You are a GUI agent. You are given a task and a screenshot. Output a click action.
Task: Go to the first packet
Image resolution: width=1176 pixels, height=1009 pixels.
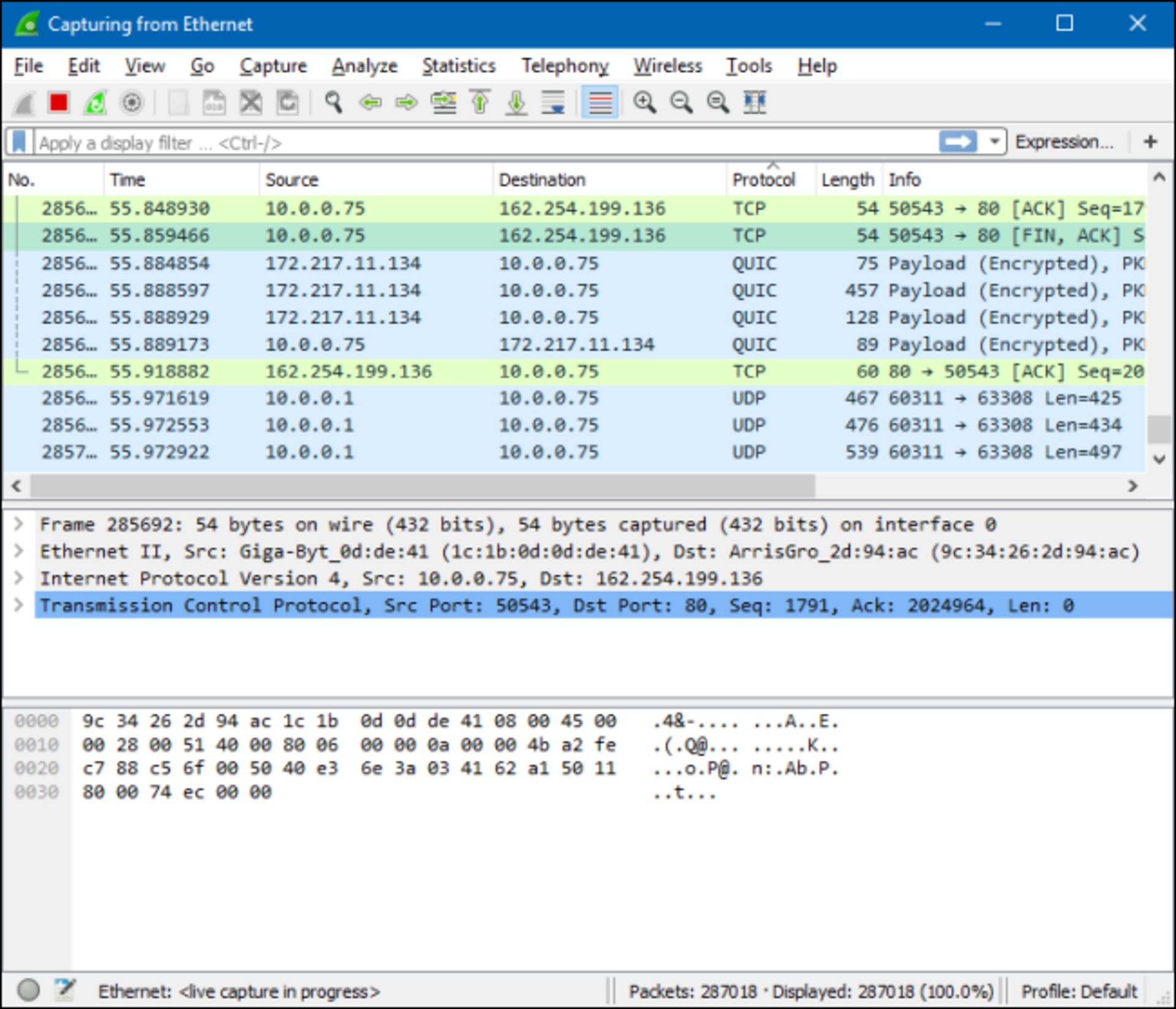(x=479, y=103)
